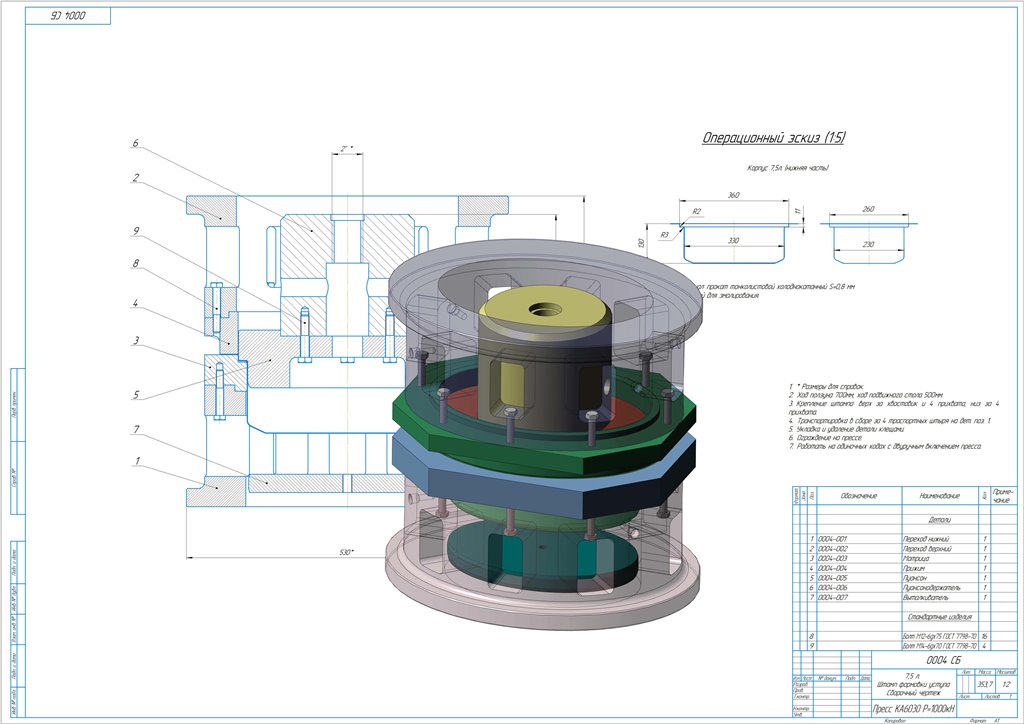Click the 'Наименование' column header
The image size is (1024, 724).
[x=939, y=496]
